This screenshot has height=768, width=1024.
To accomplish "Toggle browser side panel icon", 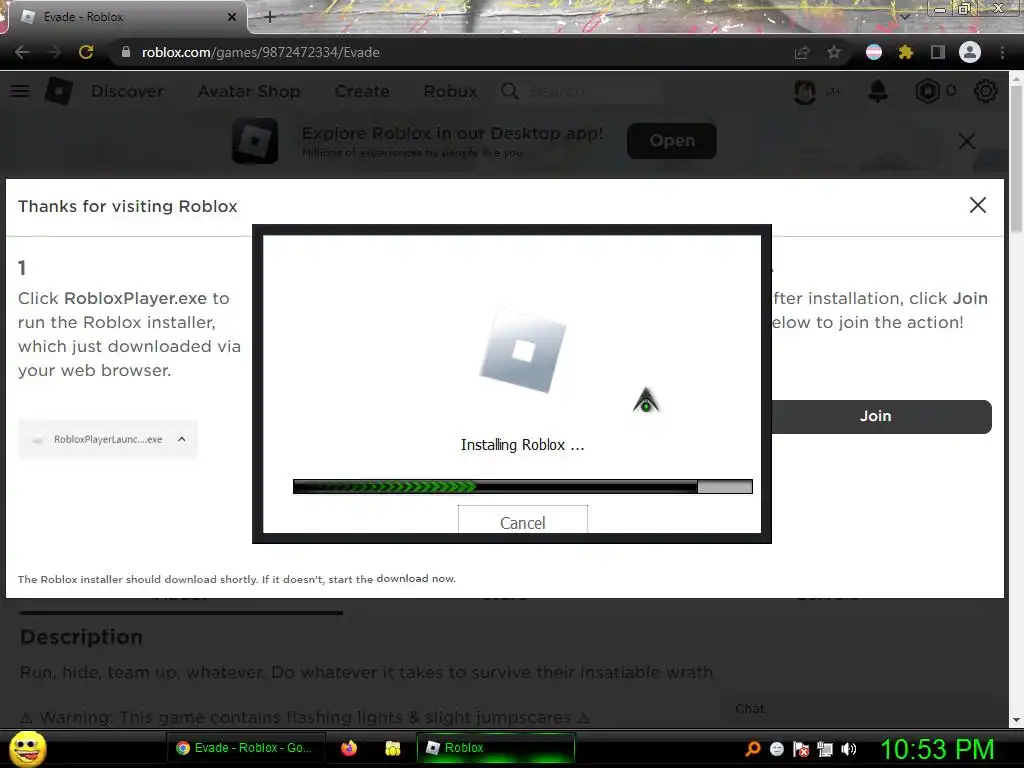I will click(938, 52).
